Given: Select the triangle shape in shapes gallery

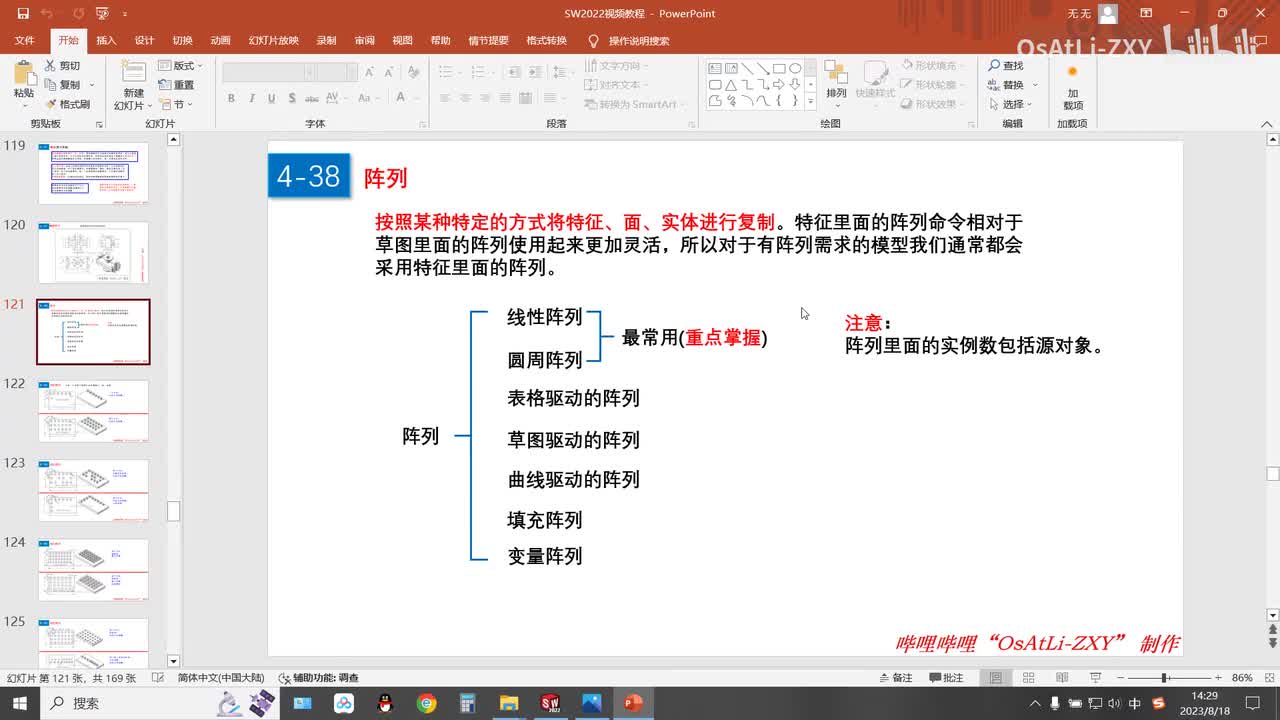Looking at the screenshot, I should [731, 85].
